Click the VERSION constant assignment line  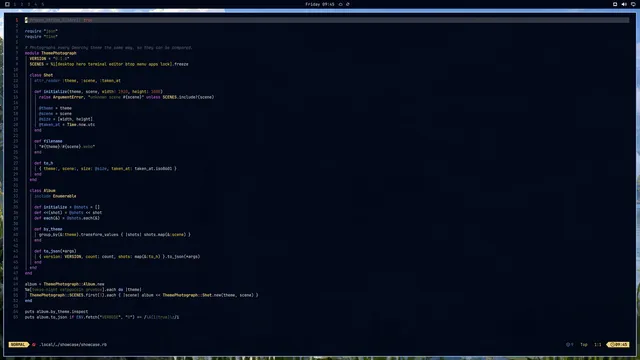pyautogui.click(x=49, y=58)
